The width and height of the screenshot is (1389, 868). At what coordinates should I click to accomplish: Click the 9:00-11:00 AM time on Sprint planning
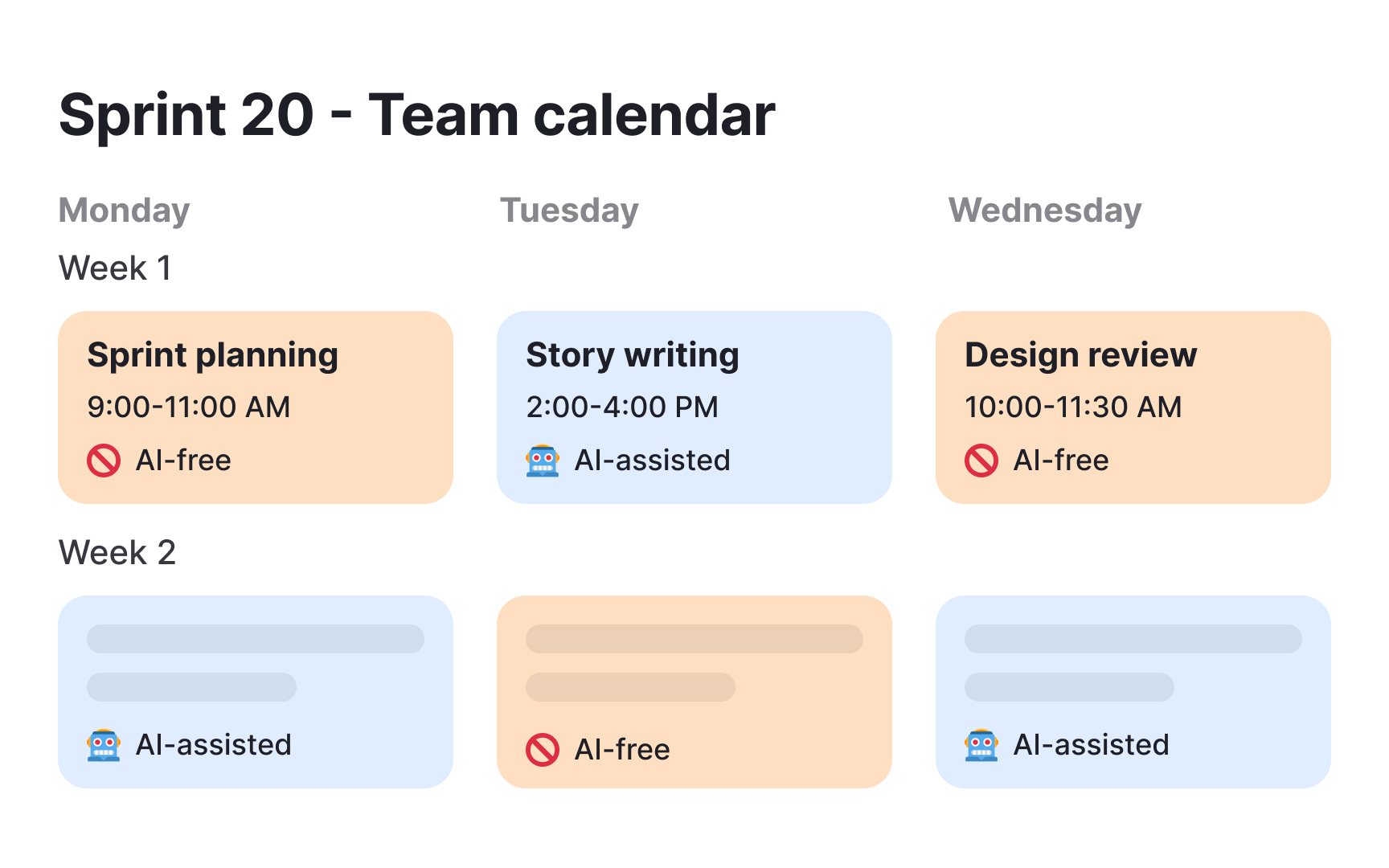189,407
